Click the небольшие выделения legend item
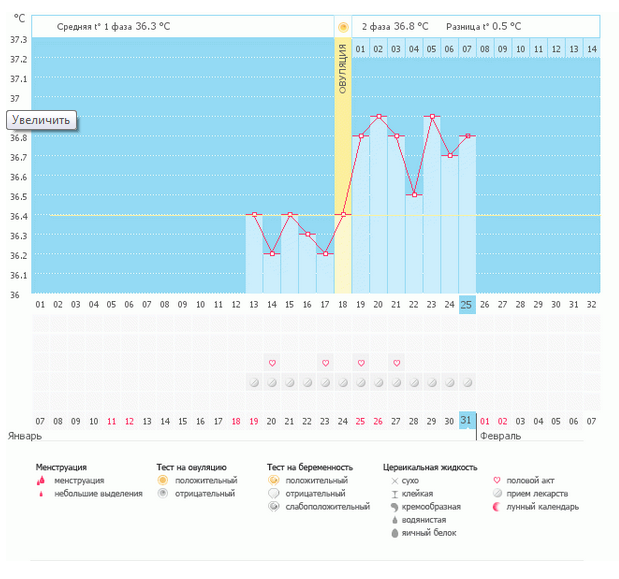This screenshot has width=619, height=579. pyautogui.click(x=91, y=493)
